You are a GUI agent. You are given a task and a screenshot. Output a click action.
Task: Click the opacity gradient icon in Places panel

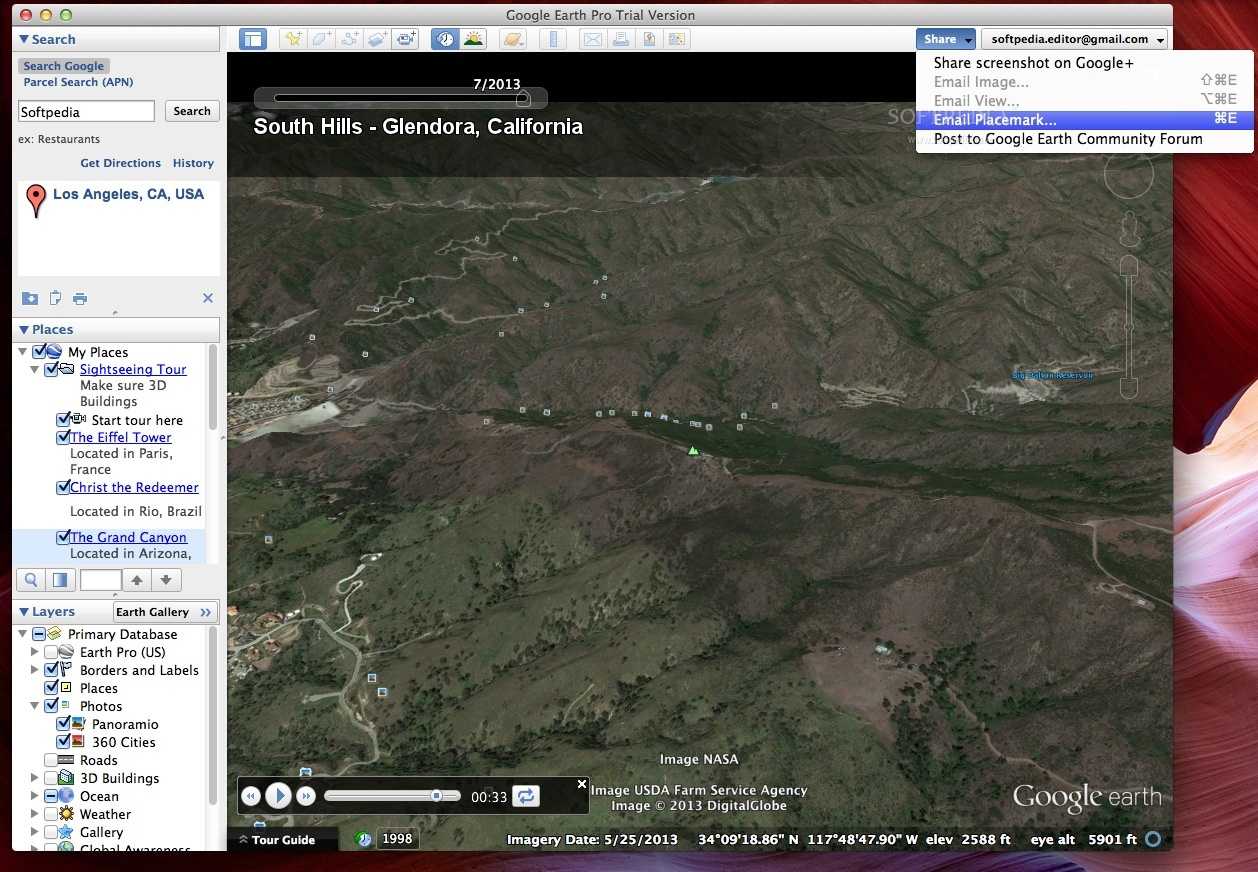pos(59,579)
